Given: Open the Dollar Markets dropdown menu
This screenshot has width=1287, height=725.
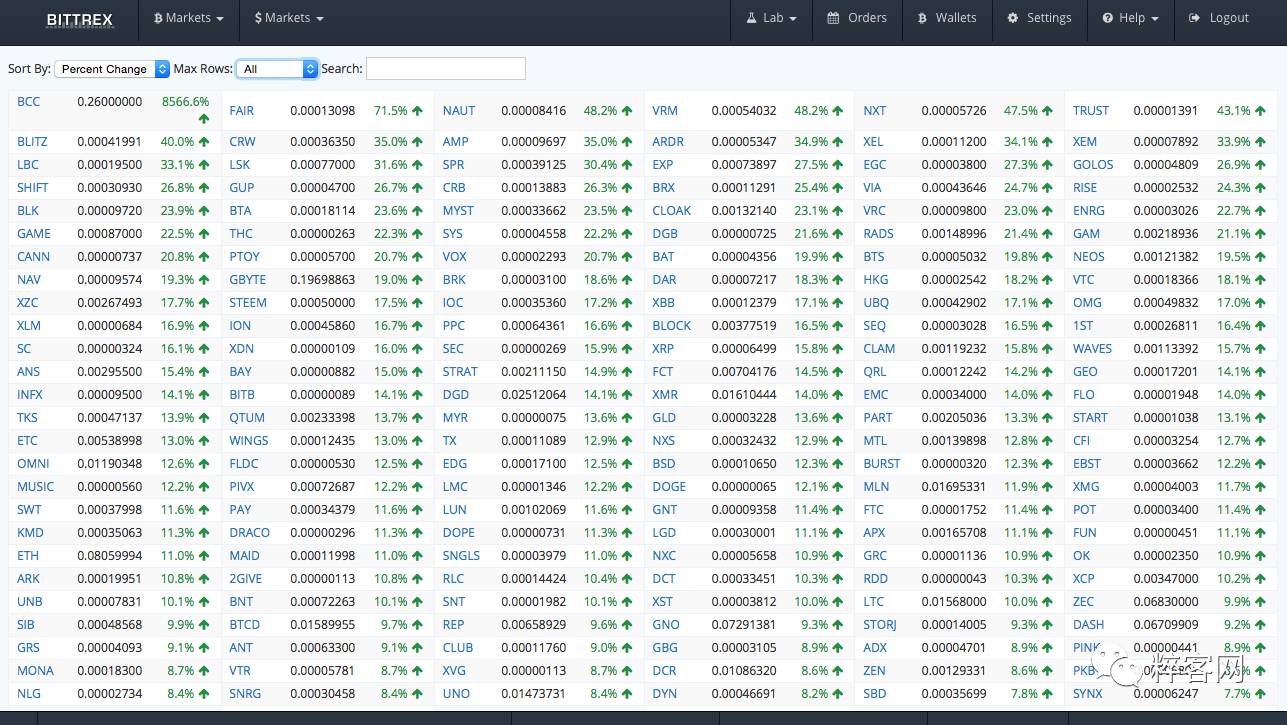Looking at the screenshot, I should click(289, 18).
